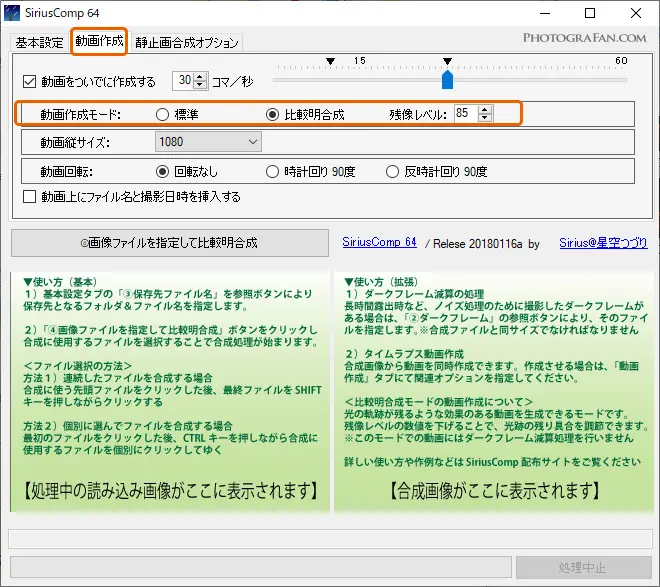Click the 合成画像がここに表示されます preview pane
The height and width of the screenshot is (587, 660).
click(494, 392)
